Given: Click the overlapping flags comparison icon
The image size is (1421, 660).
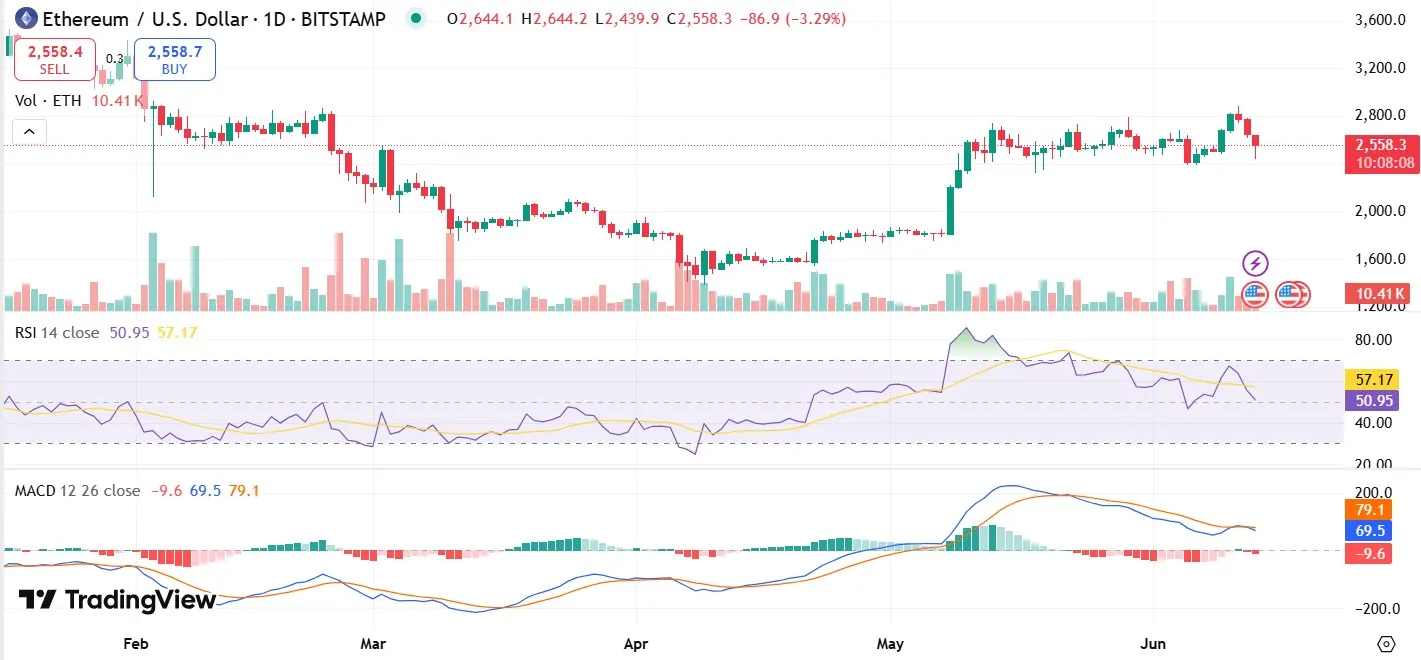Looking at the screenshot, I should (x=1292, y=294).
